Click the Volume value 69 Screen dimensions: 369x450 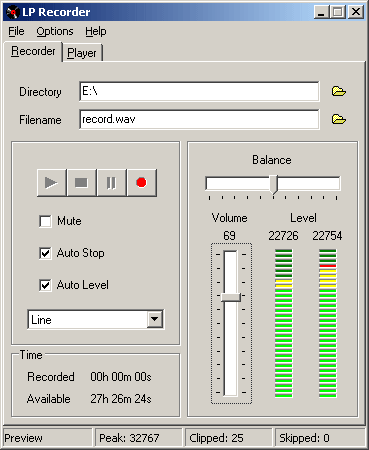[229, 236]
